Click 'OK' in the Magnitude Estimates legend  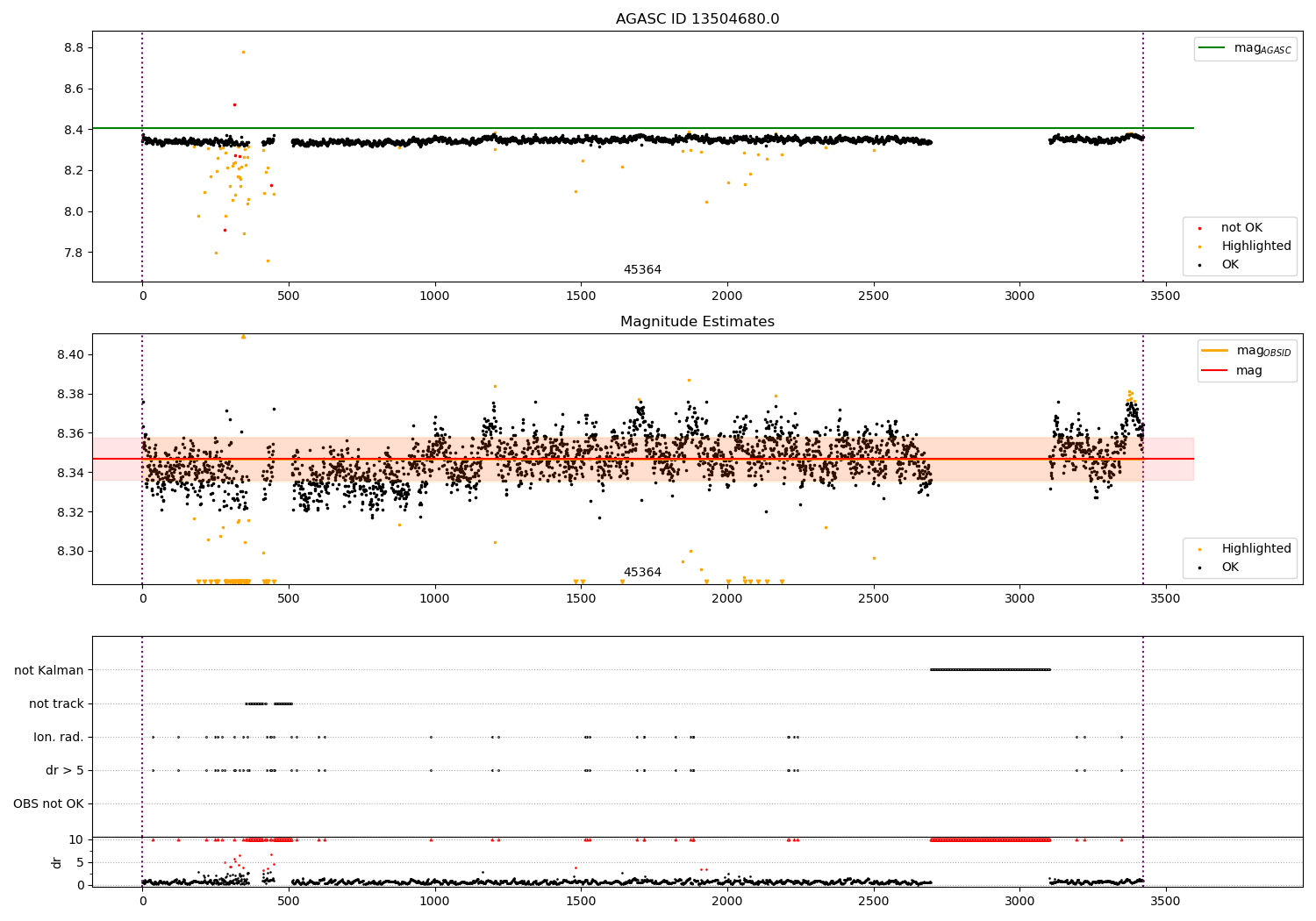[x=1230, y=568]
